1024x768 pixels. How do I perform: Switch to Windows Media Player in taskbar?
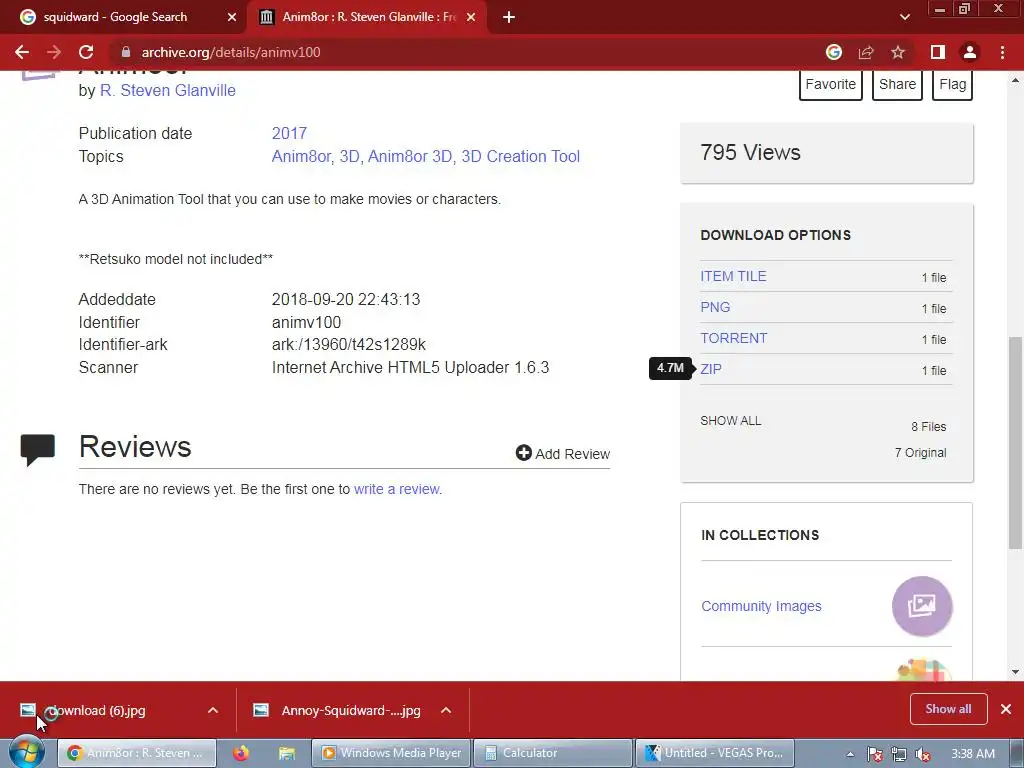point(391,753)
